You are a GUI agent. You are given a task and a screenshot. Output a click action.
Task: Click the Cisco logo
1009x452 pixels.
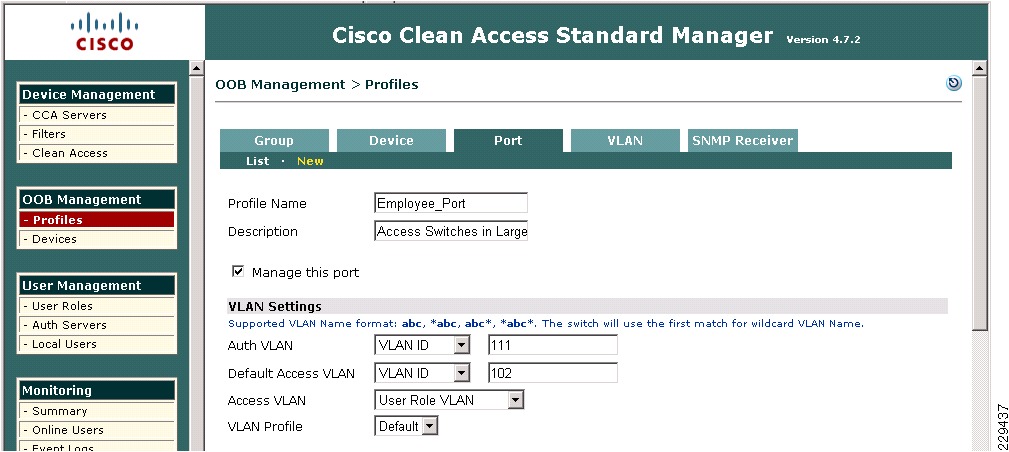(x=104, y=33)
